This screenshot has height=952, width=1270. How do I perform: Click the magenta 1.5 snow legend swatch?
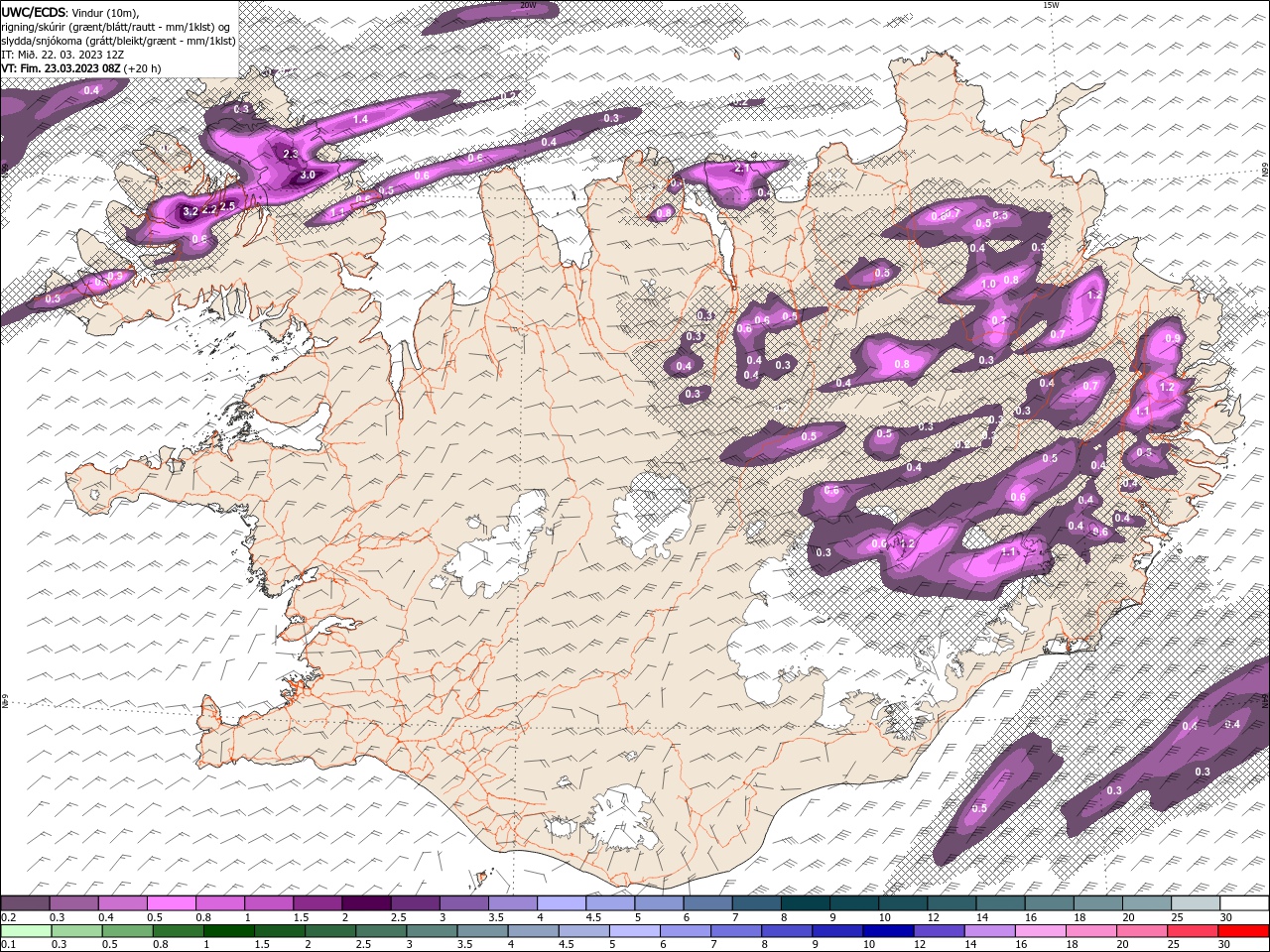pos(317,903)
